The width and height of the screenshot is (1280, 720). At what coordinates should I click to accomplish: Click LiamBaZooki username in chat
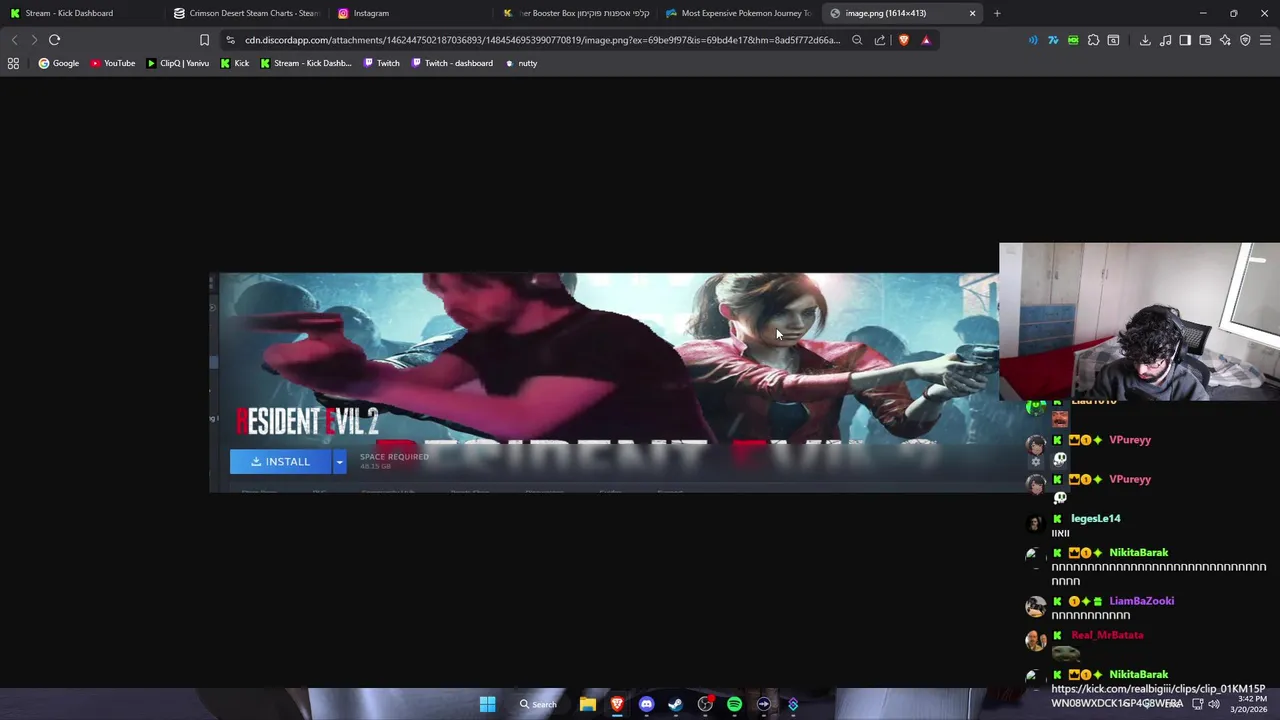pos(1141,601)
